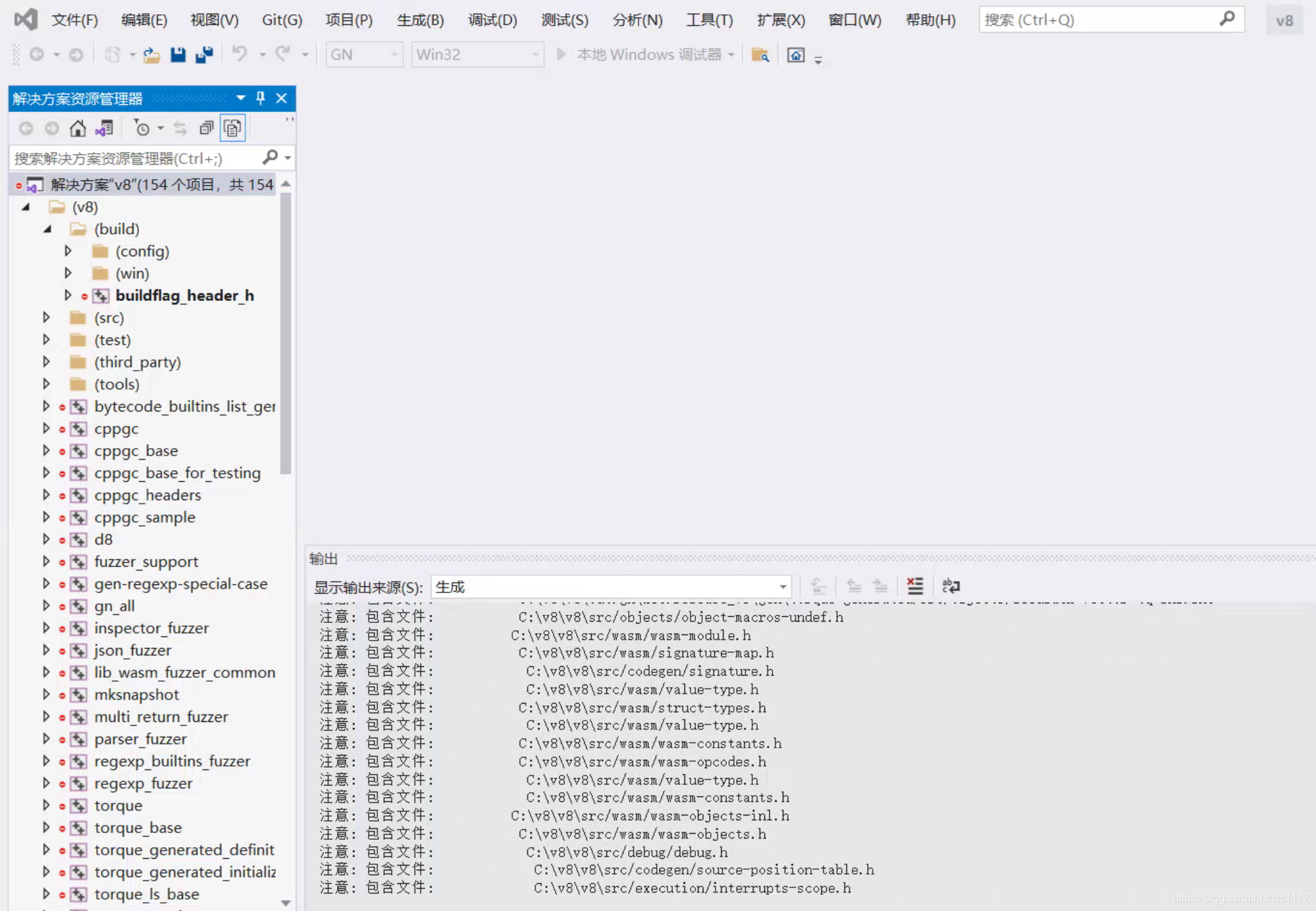Open the debugger target dropdown arrow

pos(731,55)
